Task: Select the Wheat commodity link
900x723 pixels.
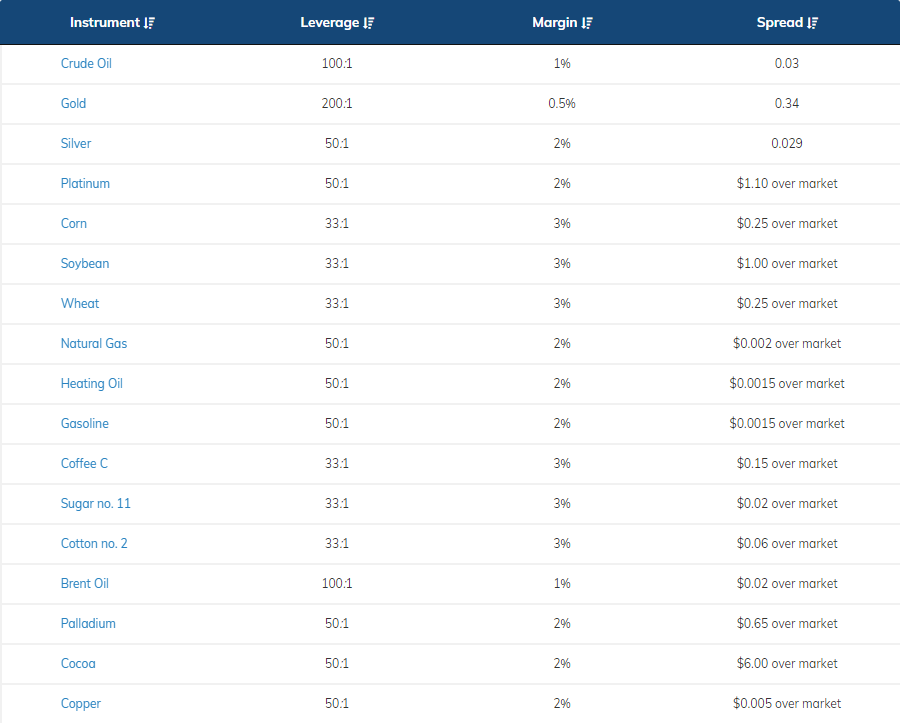Action: (x=80, y=303)
